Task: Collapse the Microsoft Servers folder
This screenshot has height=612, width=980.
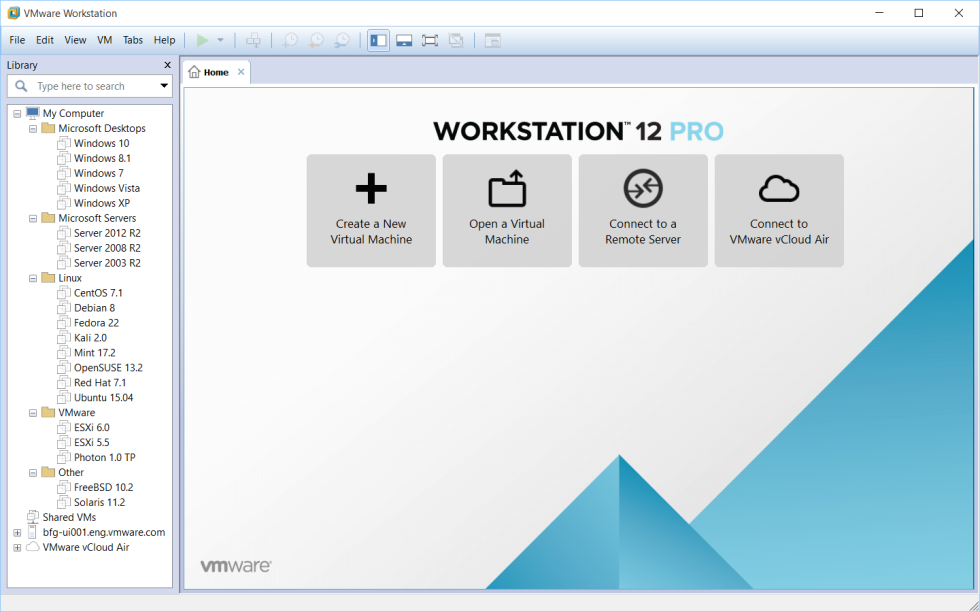Action: click(x=33, y=219)
